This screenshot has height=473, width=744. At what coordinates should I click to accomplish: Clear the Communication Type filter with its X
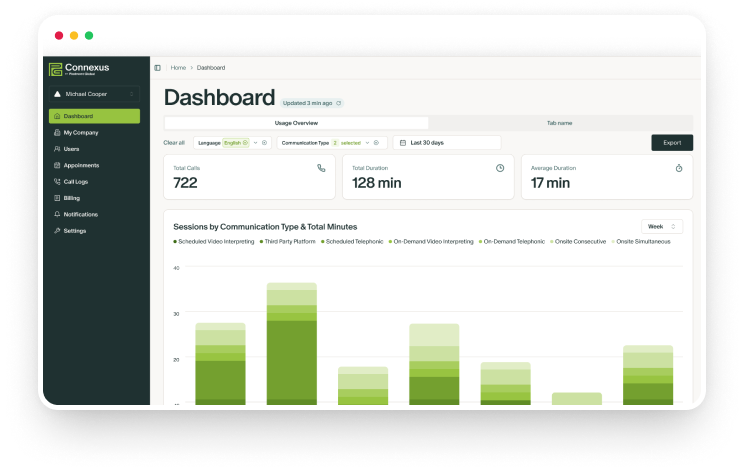click(376, 143)
